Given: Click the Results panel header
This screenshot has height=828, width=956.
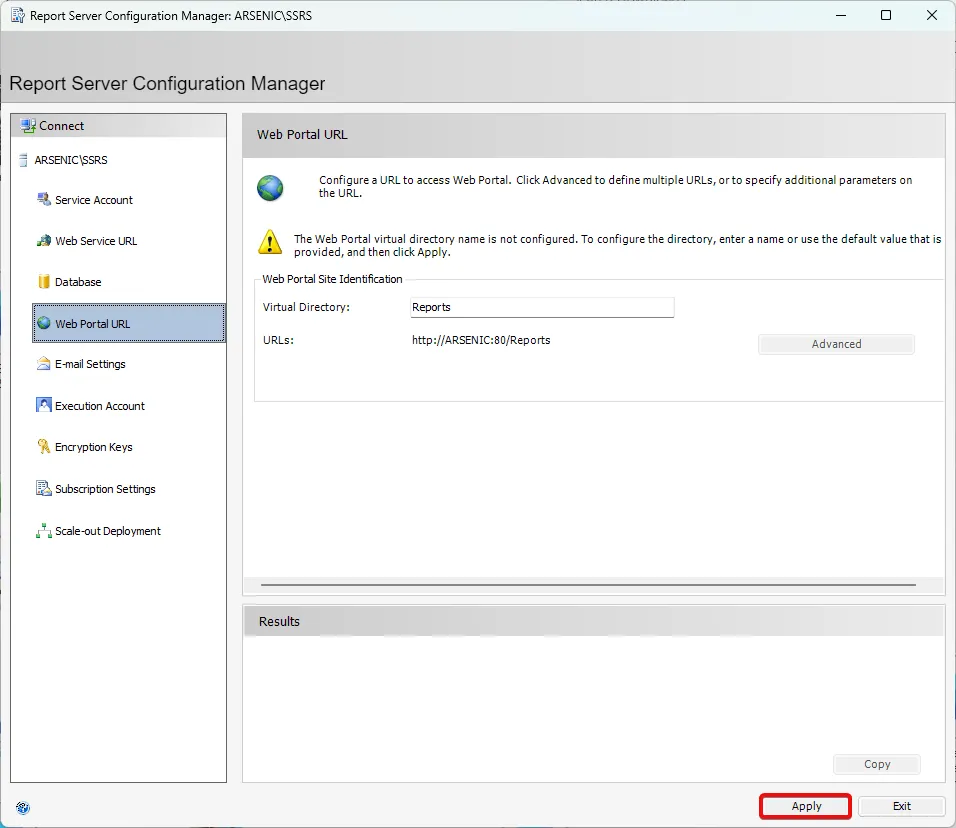Looking at the screenshot, I should (x=594, y=621).
